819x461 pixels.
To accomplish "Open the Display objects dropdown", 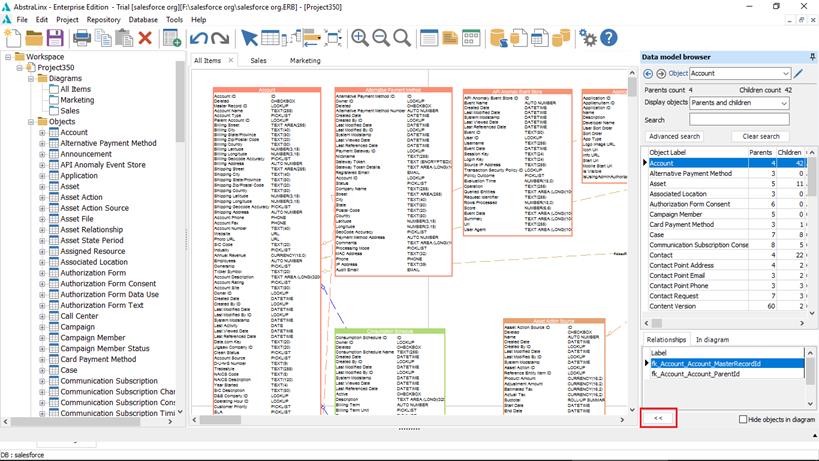I will tap(739, 102).
